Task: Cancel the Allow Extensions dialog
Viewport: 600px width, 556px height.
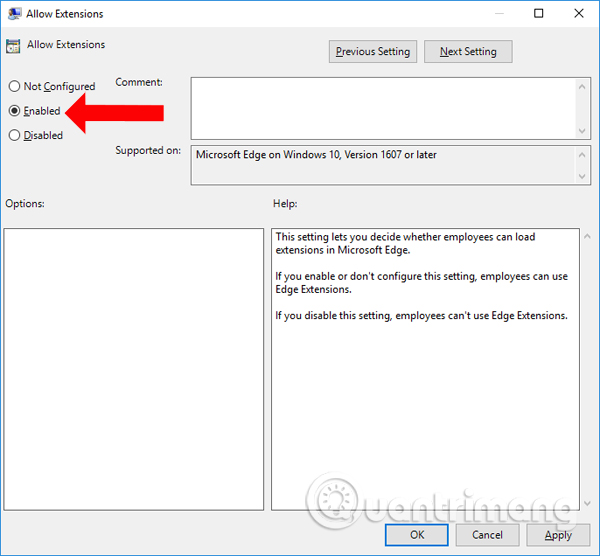Action: 487,535
